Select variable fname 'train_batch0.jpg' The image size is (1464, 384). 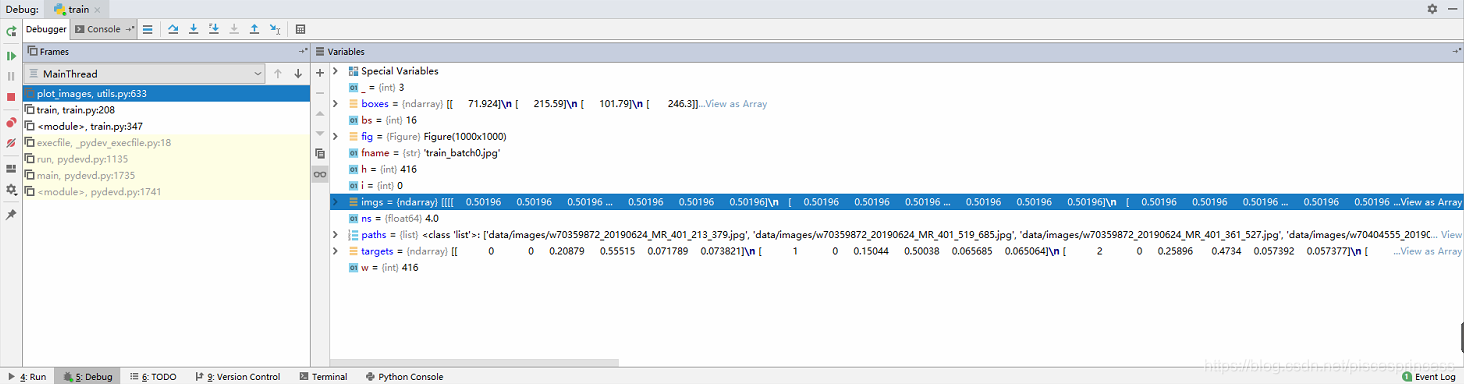[896, 153]
